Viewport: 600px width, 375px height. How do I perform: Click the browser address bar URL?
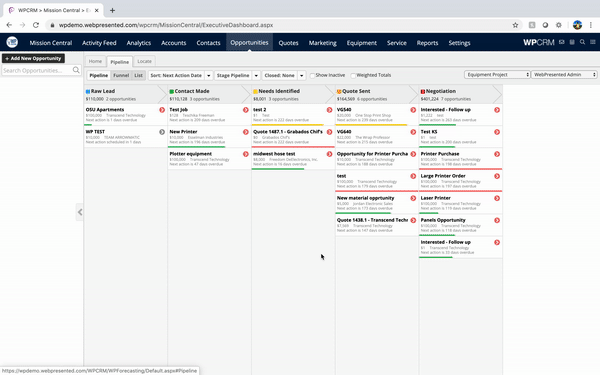click(166, 25)
